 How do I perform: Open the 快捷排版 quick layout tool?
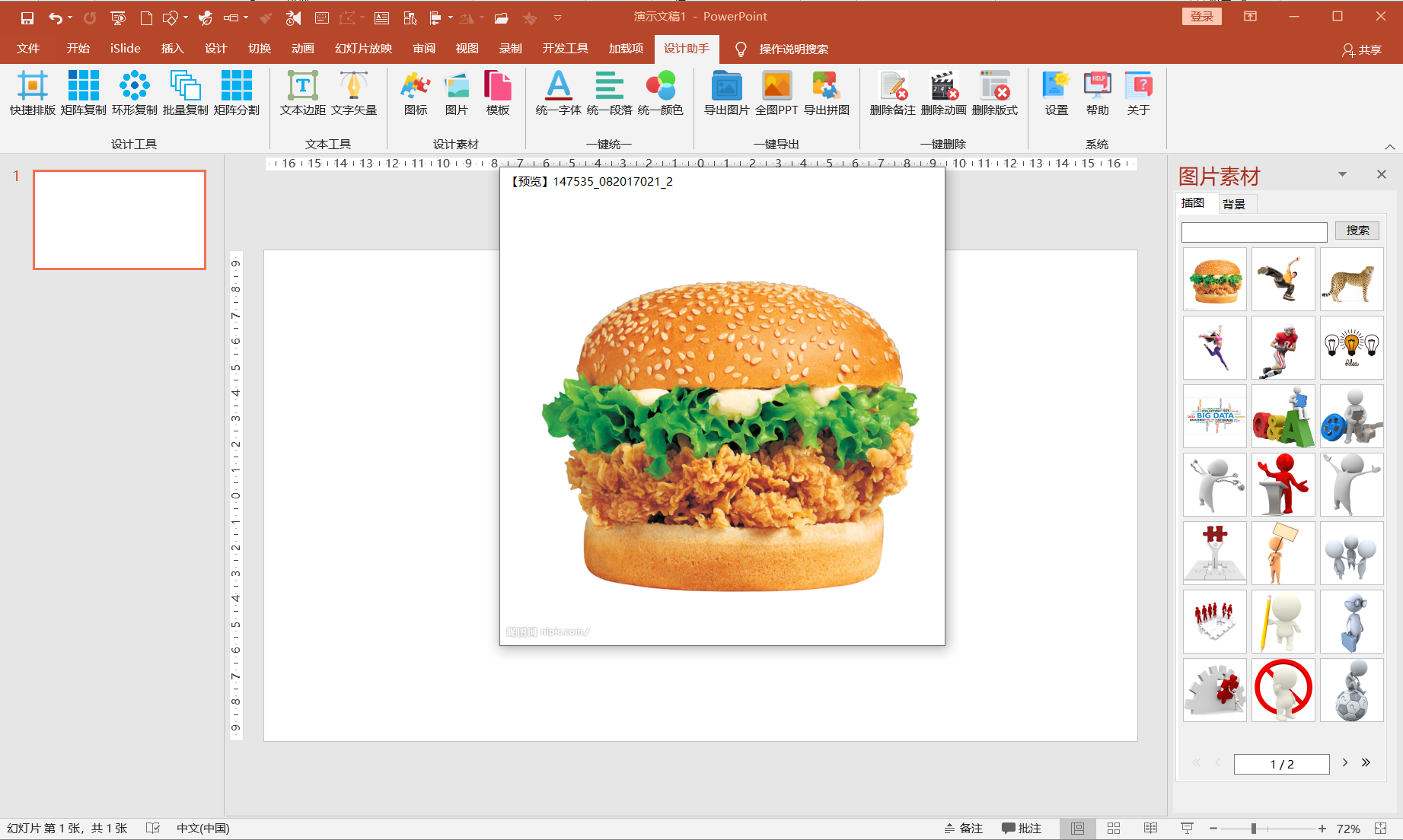coord(33,93)
